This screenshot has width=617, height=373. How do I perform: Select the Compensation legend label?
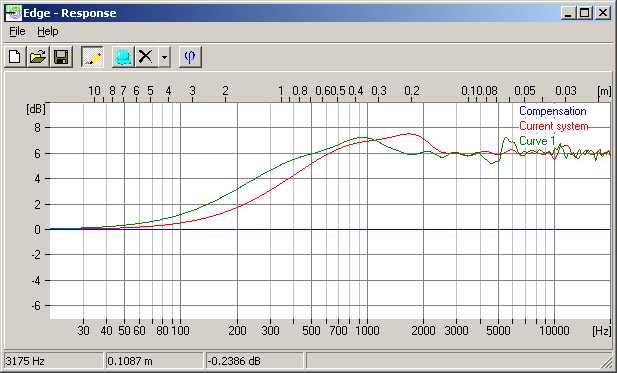pyautogui.click(x=552, y=111)
